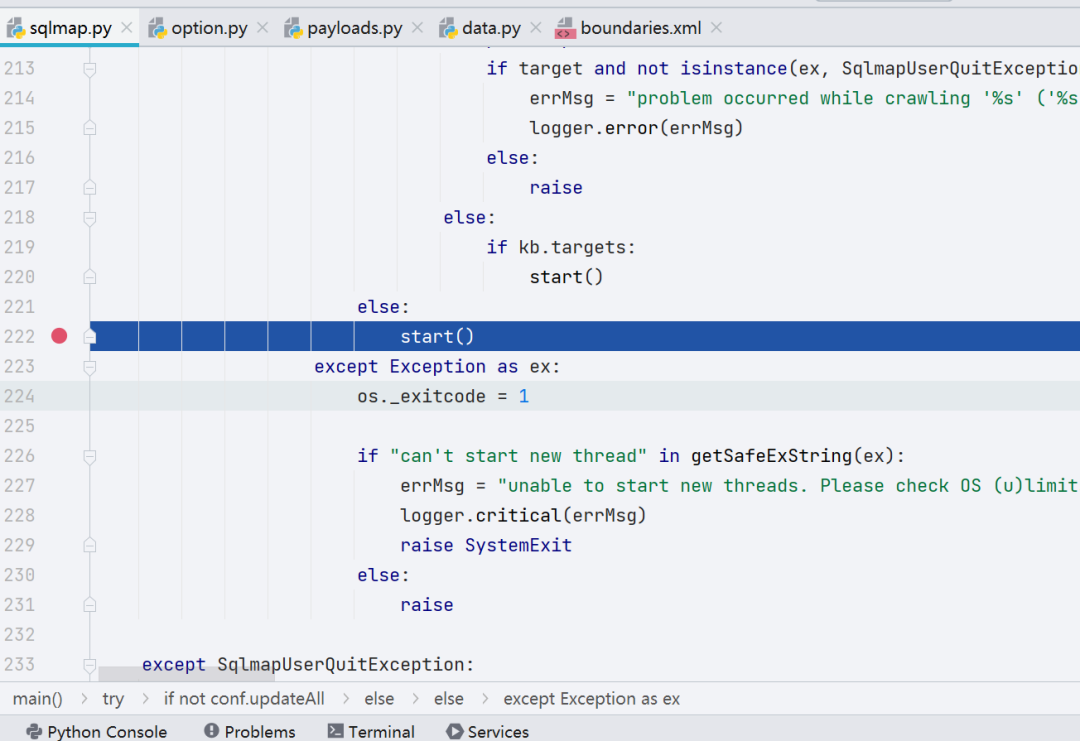Viewport: 1080px width, 741px height.
Task: Collapse the except block at line 223
Action: point(90,367)
